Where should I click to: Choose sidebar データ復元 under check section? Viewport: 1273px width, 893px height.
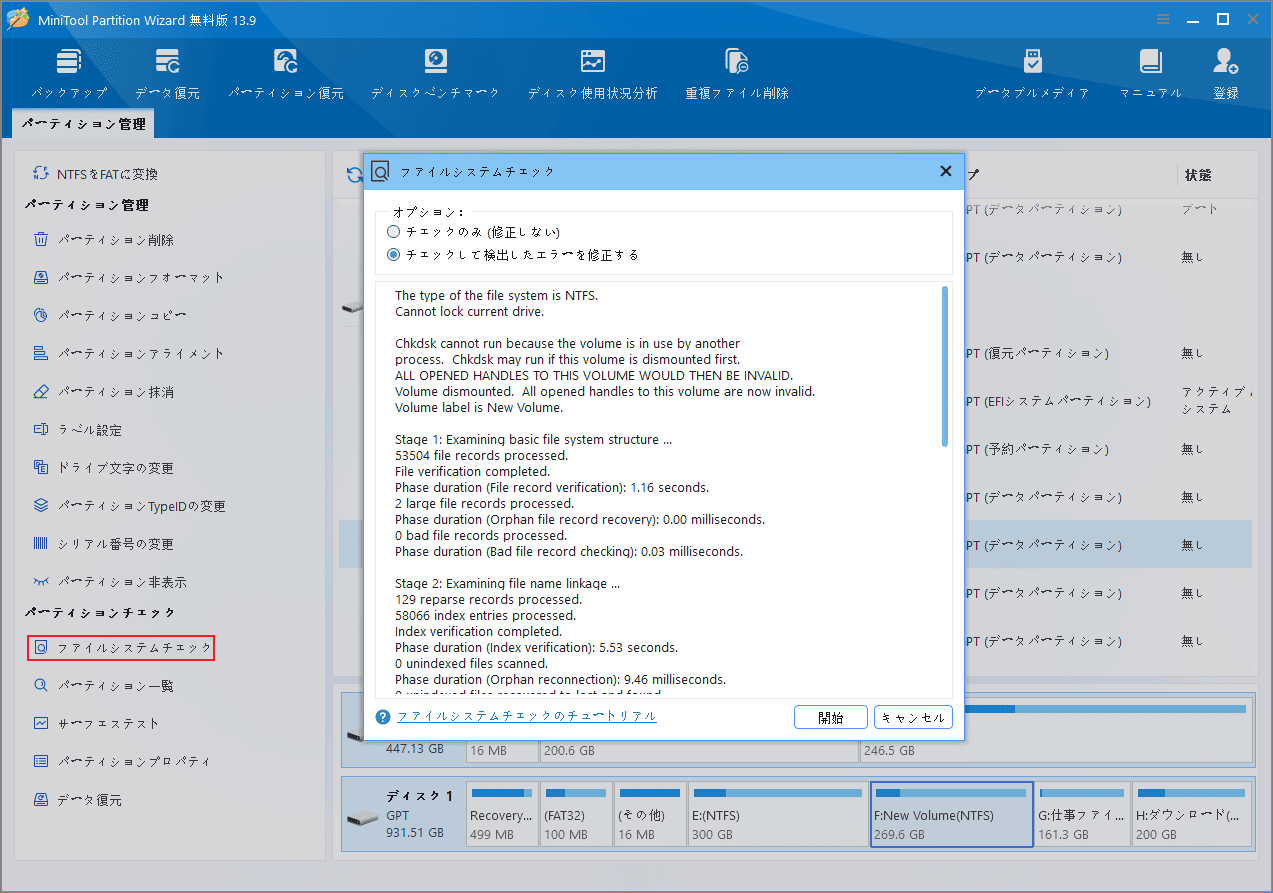[78, 800]
